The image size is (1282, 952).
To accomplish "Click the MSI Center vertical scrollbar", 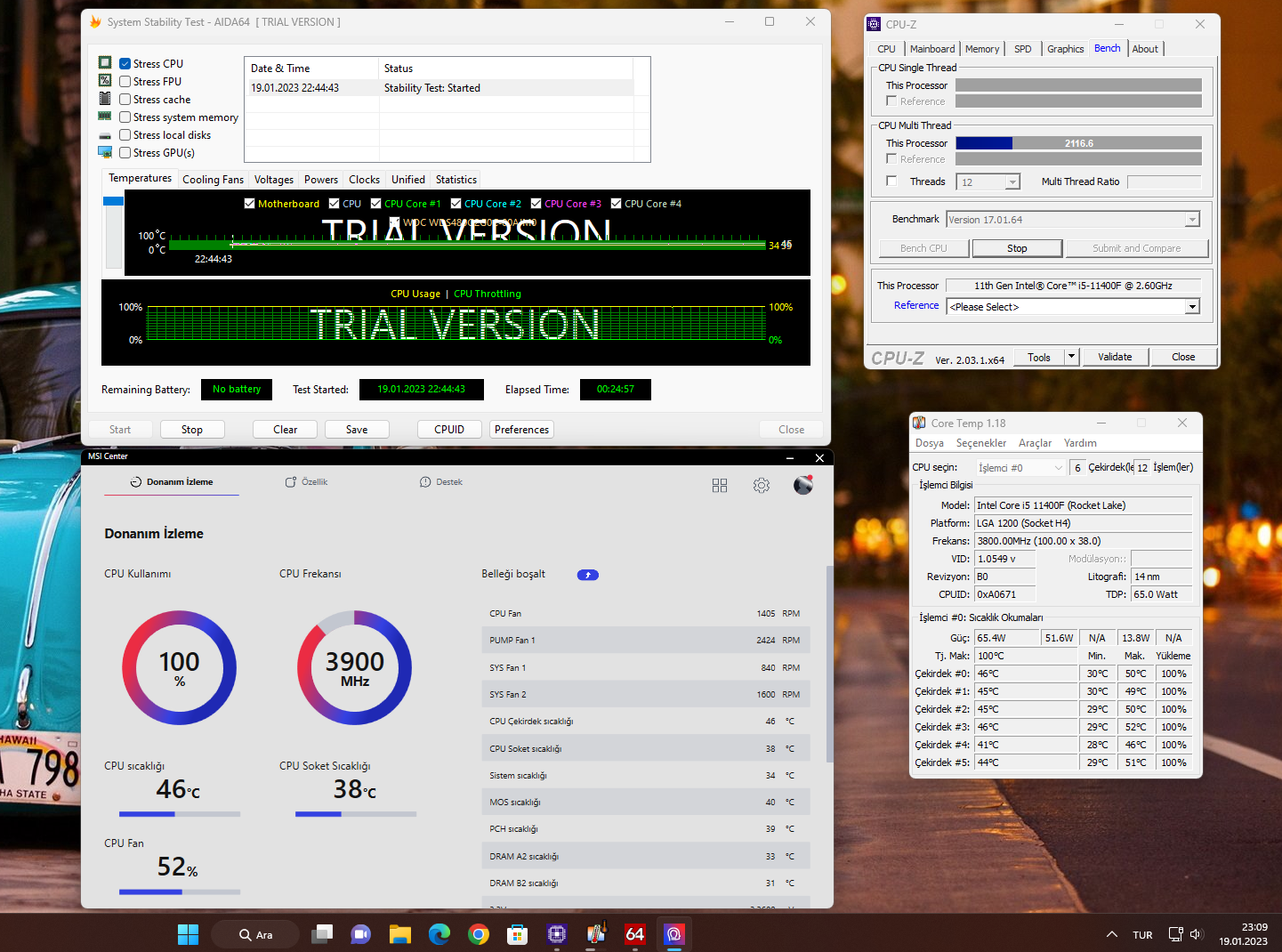I will coord(830,664).
